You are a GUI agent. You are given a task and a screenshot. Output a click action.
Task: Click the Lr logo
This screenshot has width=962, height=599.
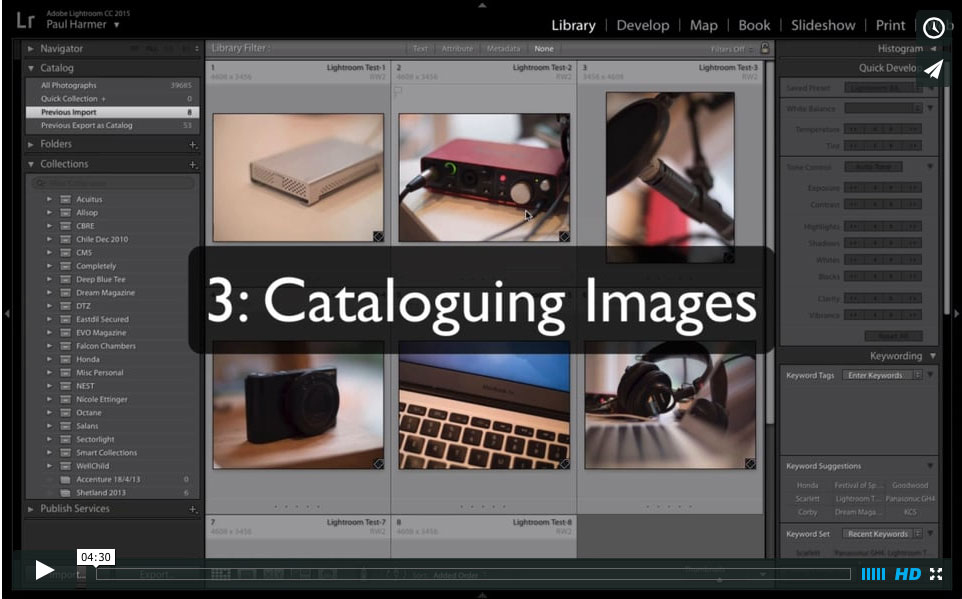[x=25, y=20]
